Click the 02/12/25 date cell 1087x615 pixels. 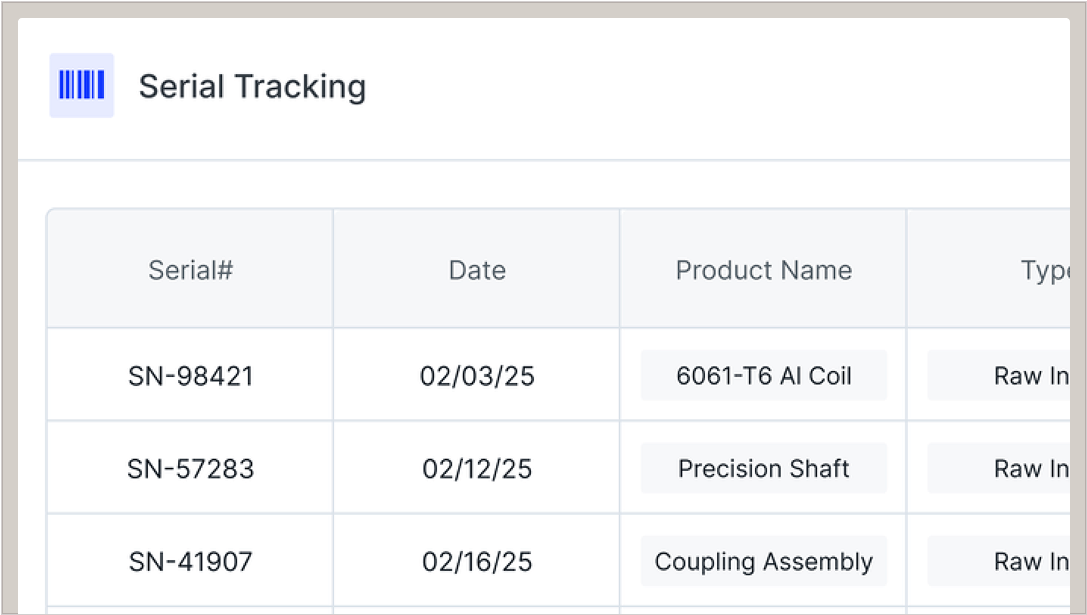coord(477,469)
